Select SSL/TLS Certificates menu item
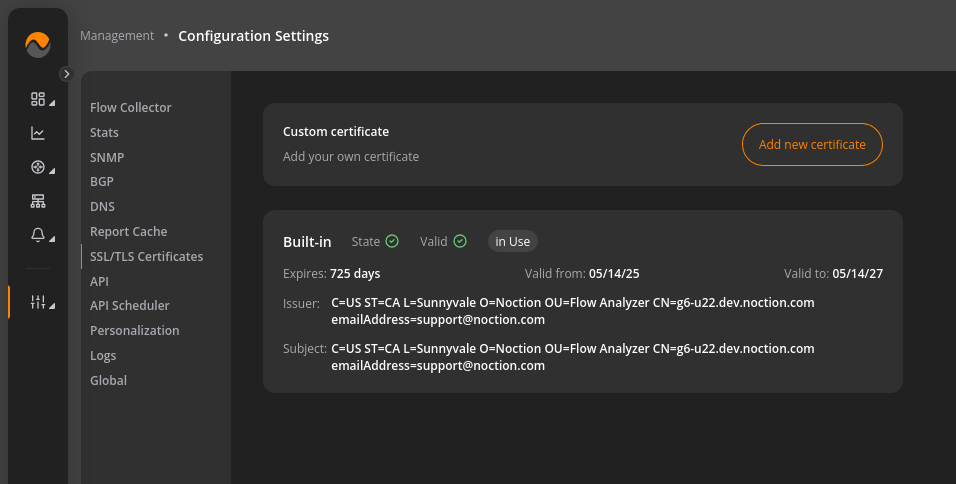Image resolution: width=956 pixels, height=484 pixels. [146, 257]
